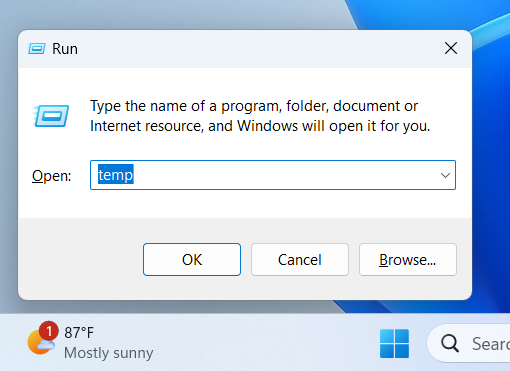This screenshot has height=371, width=510.
Task: Click the Mostly sunny weather text
Action: (x=109, y=353)
